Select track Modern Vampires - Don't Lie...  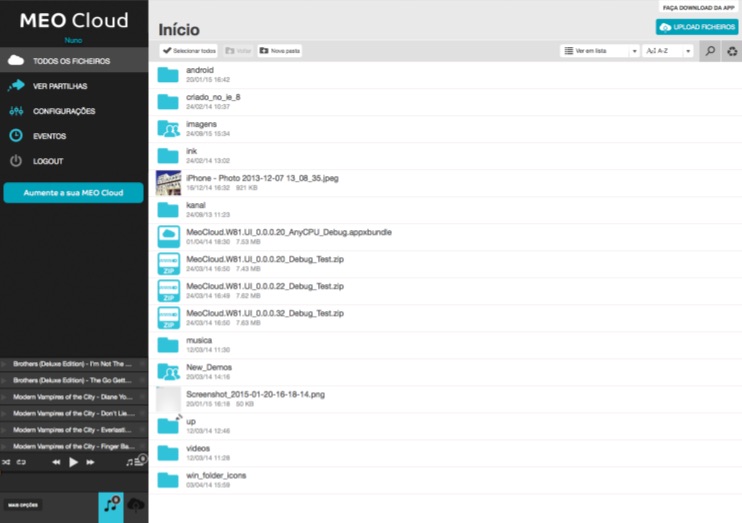coord(74,413)
